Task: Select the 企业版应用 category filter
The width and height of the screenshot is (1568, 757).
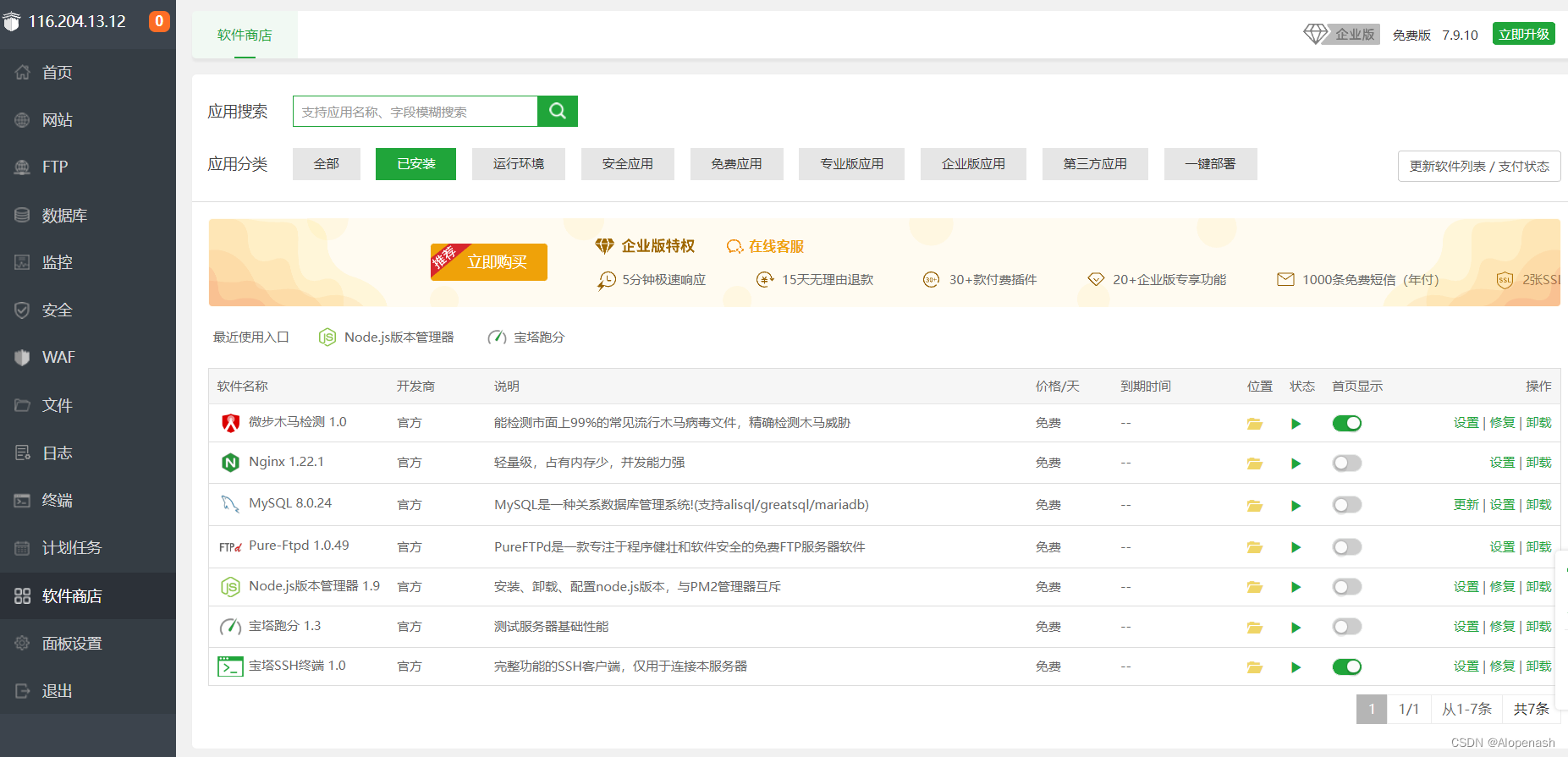Action: pyautogui.click(x=973, y=164)
